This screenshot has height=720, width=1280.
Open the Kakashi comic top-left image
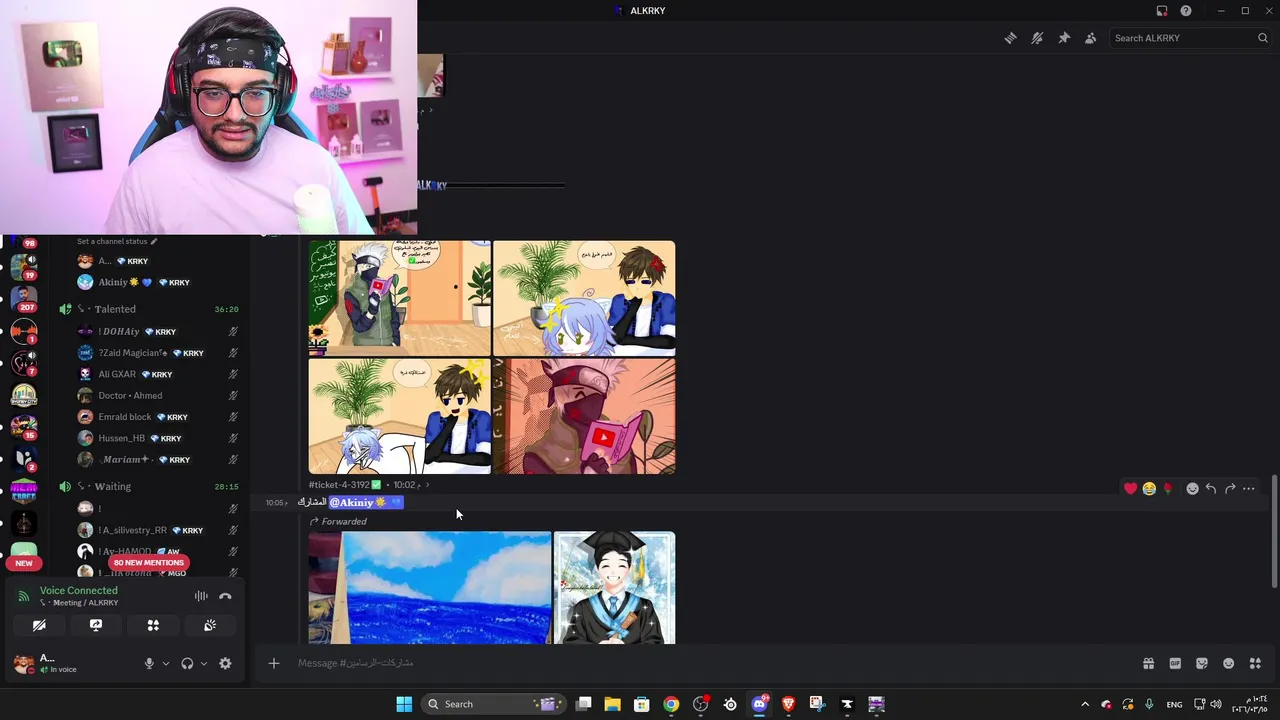coord(399,298)
